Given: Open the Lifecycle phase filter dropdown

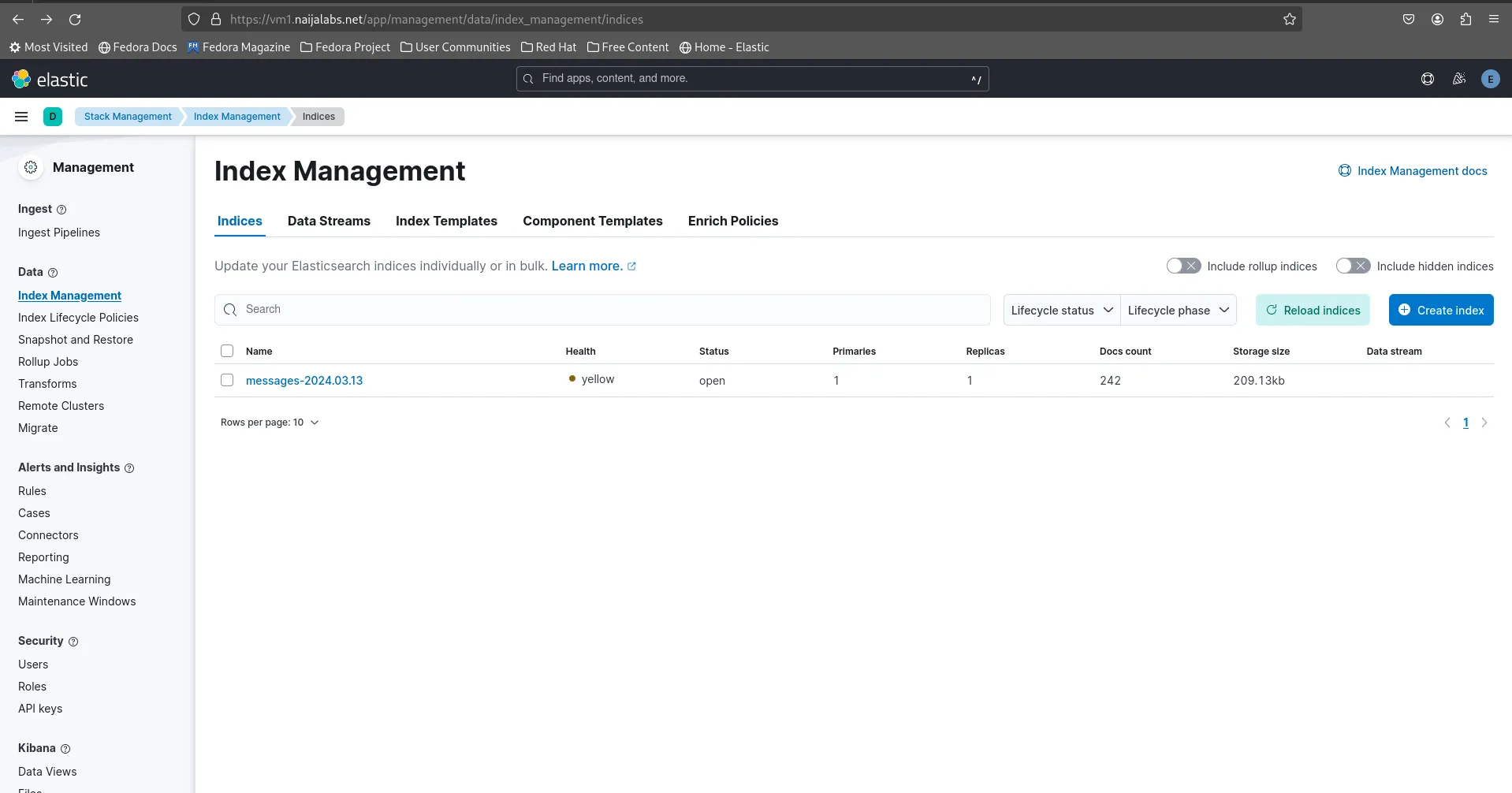Looking at the screenshot, I should [1179, 310].
